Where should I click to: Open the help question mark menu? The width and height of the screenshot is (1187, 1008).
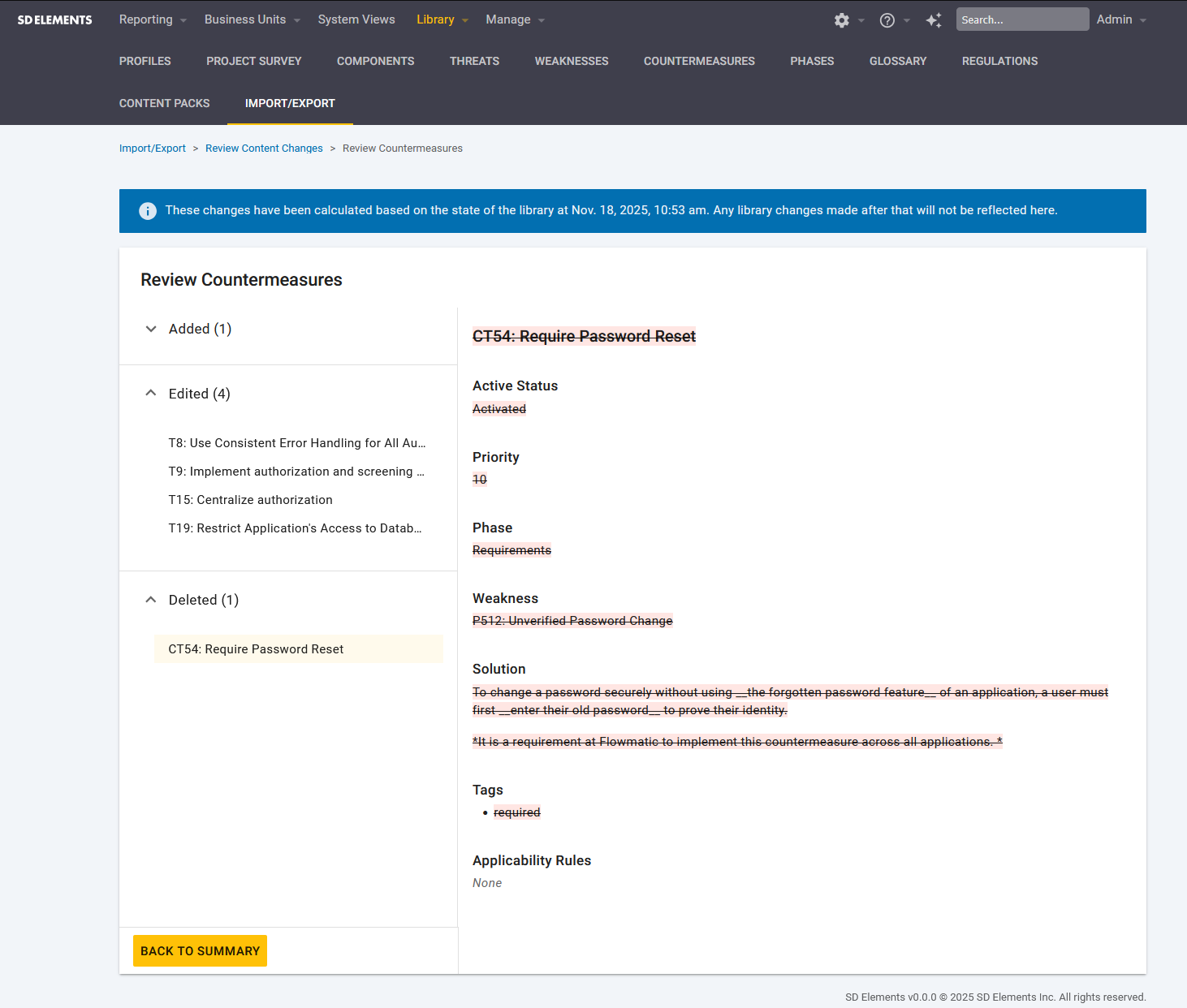pyautogui.click(x=887, y=20)
